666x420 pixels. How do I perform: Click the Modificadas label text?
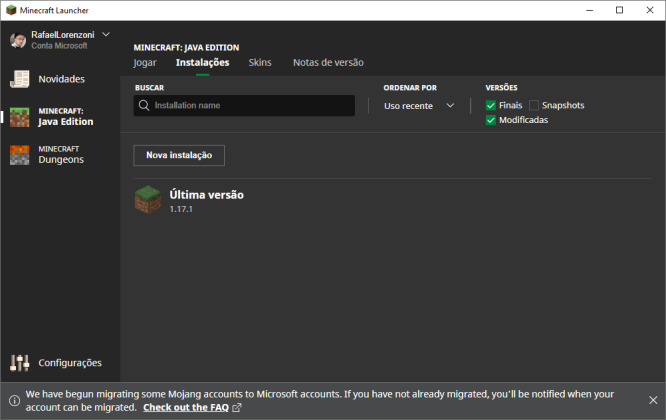click(523, 120)
